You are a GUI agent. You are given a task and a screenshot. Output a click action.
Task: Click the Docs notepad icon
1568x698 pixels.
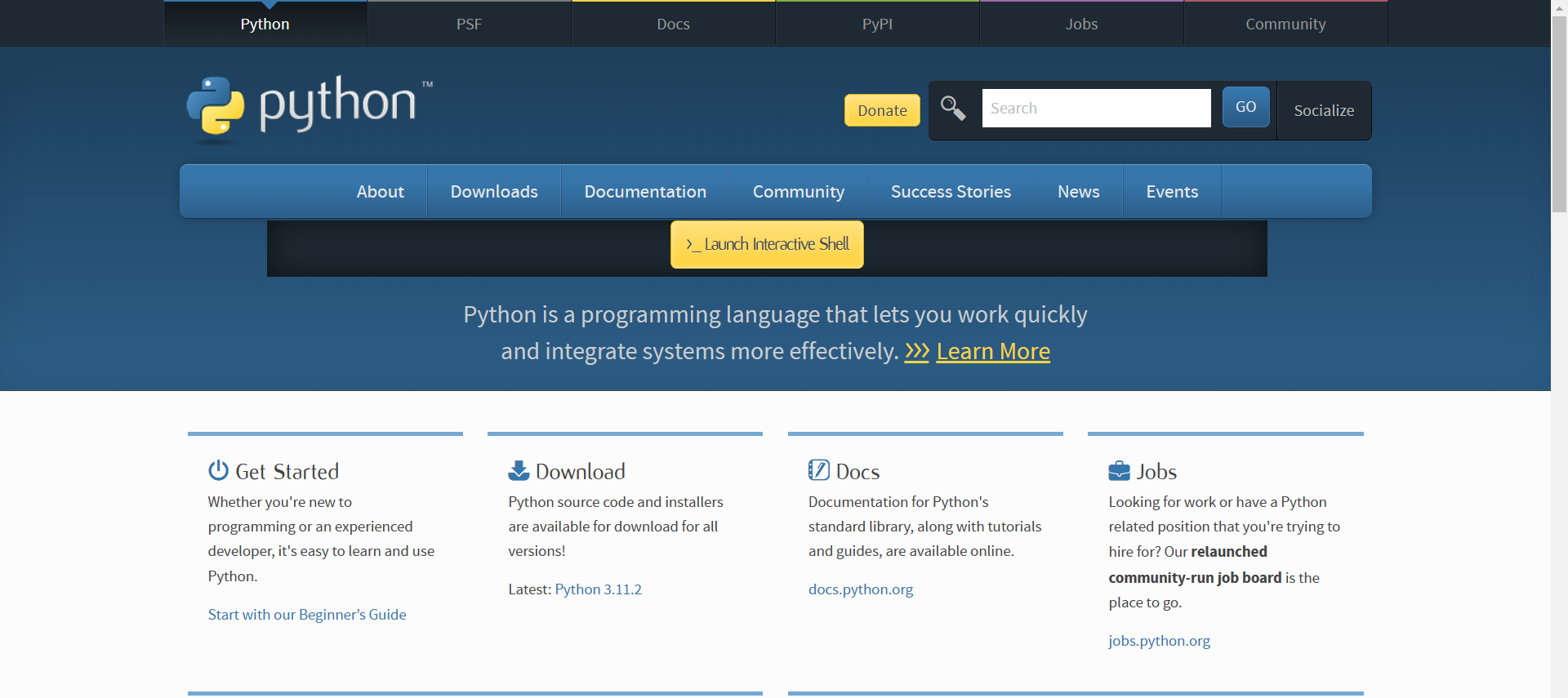tap(819, 470)
